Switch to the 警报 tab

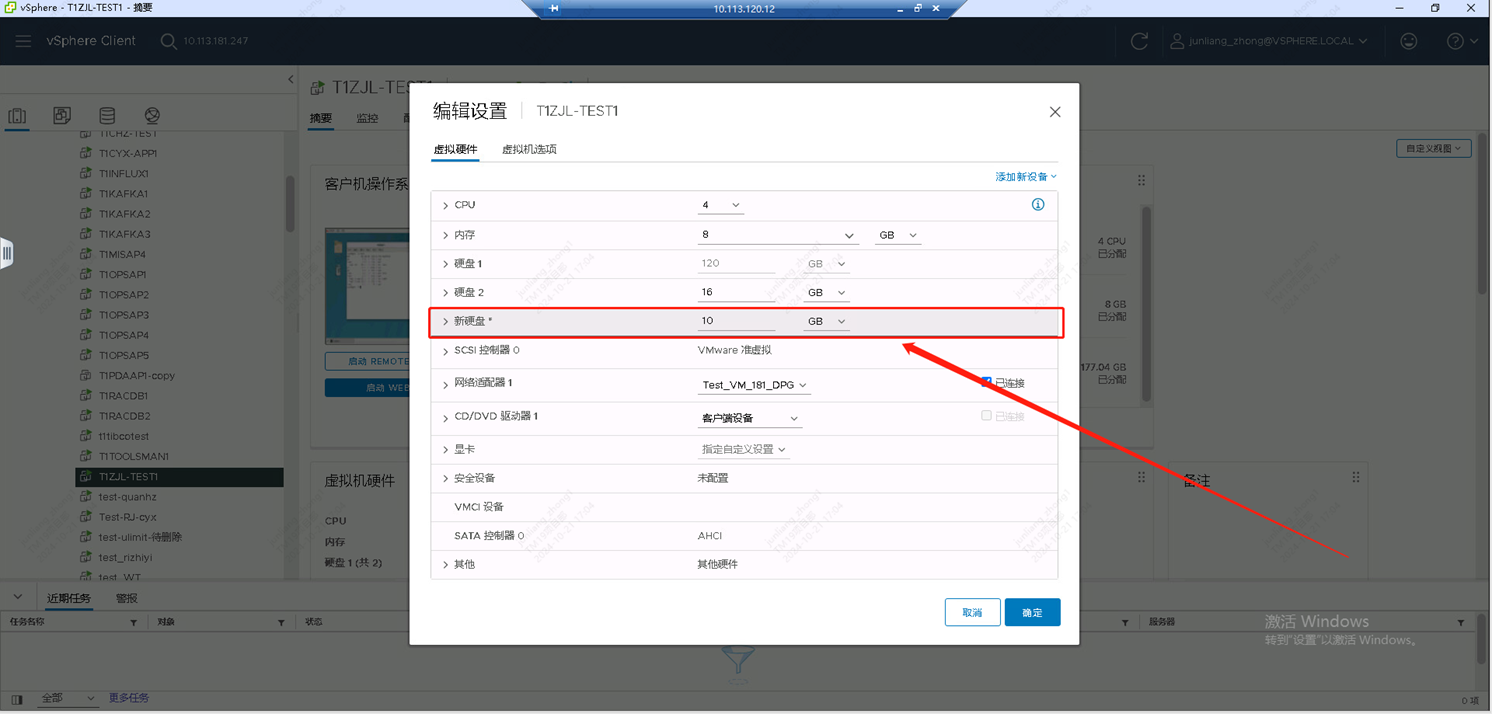(x=127, y=598)
